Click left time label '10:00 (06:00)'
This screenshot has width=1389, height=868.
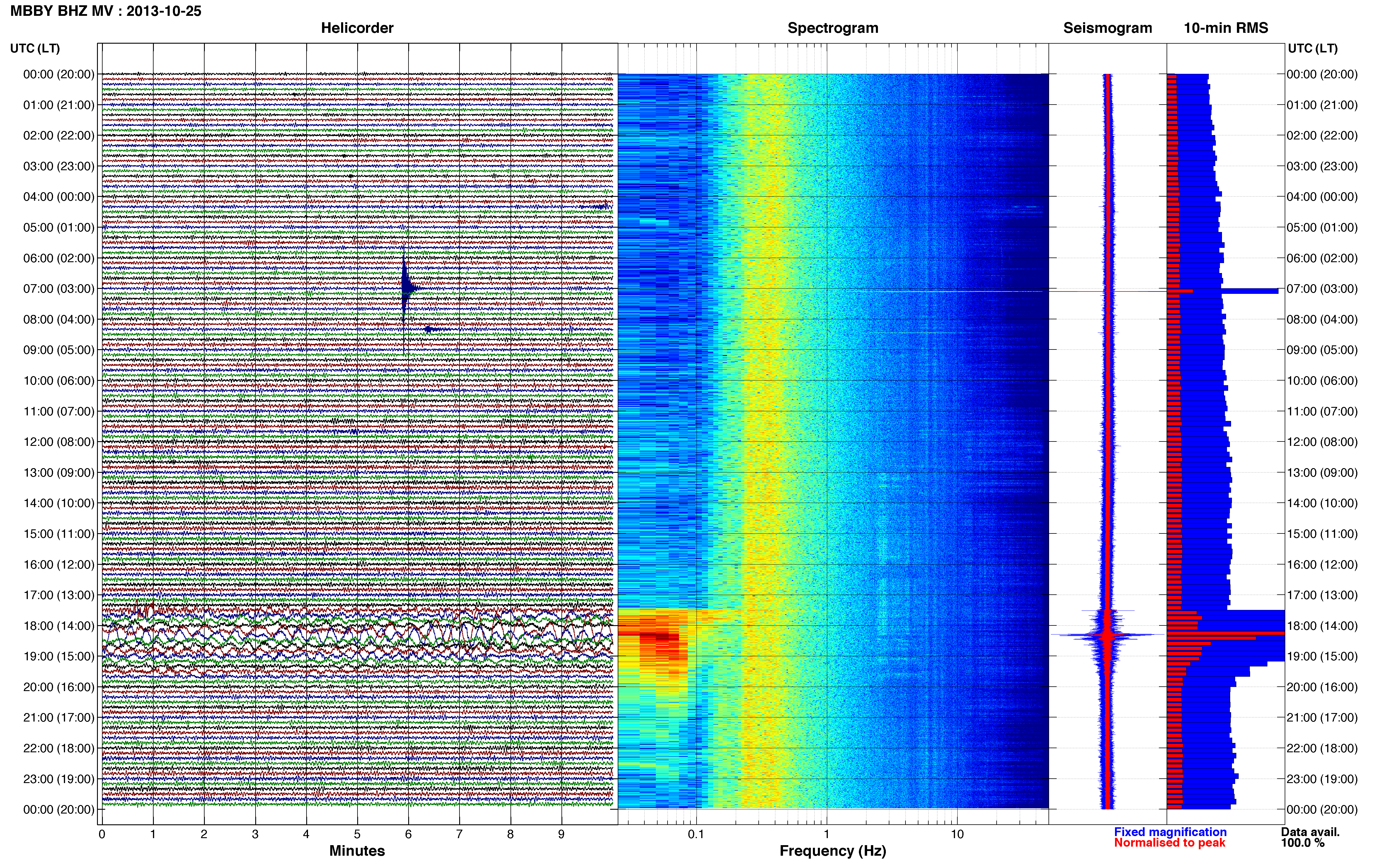tap(59, 381)
